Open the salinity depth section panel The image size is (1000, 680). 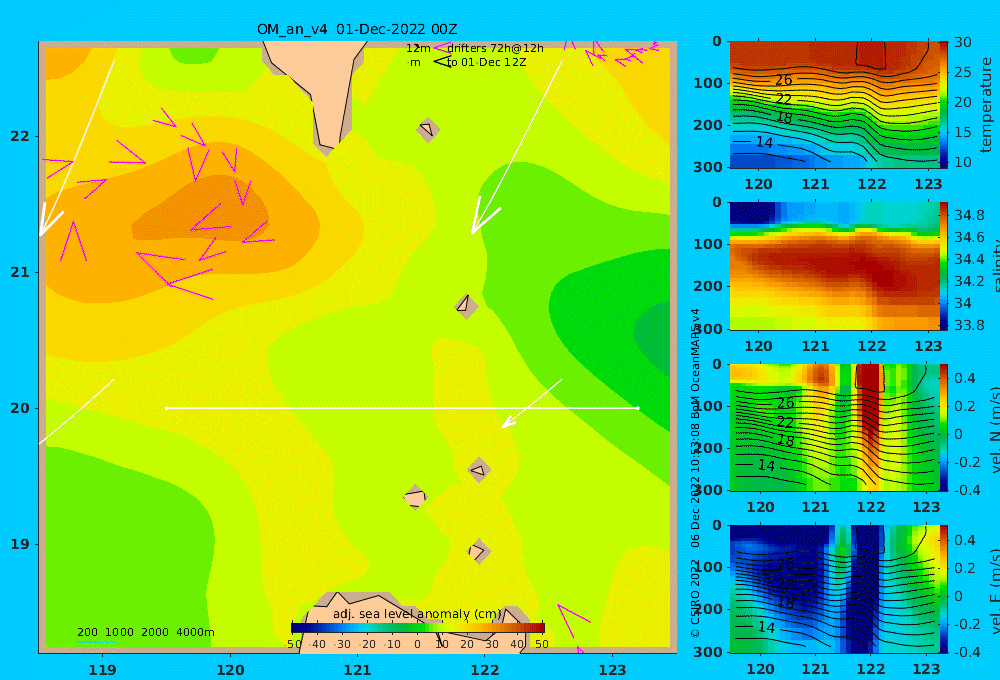[x=834, y=266]
